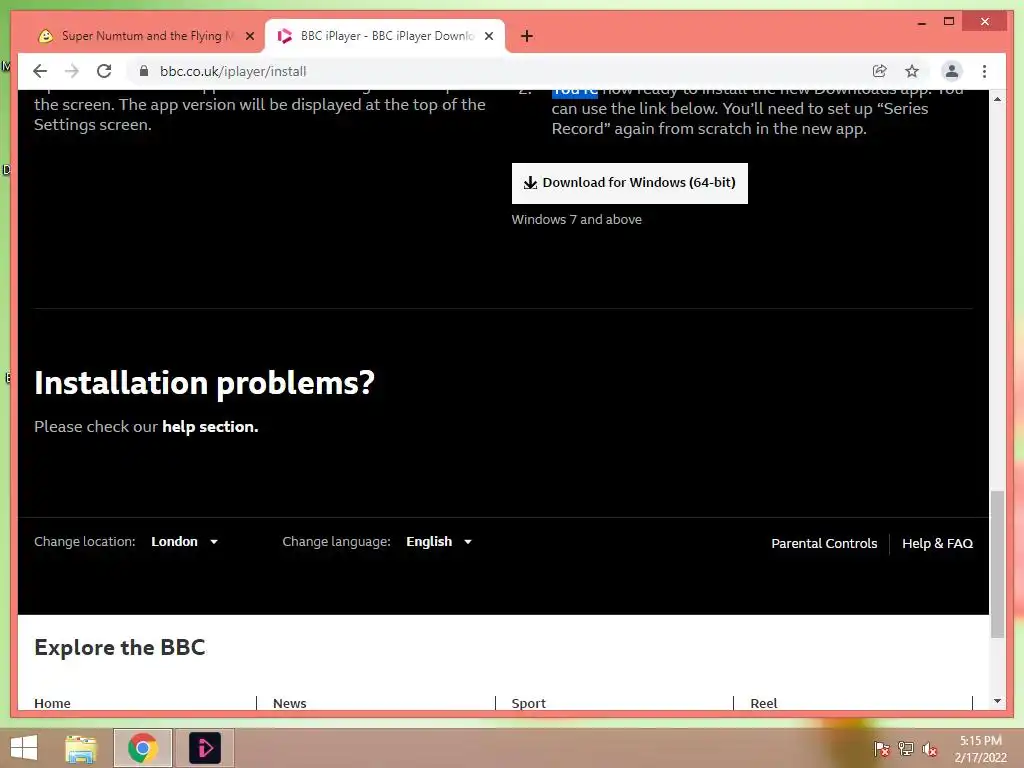Click the Windows 7 and above text
The image size is (1024, 768).
(x=577, y=219)
